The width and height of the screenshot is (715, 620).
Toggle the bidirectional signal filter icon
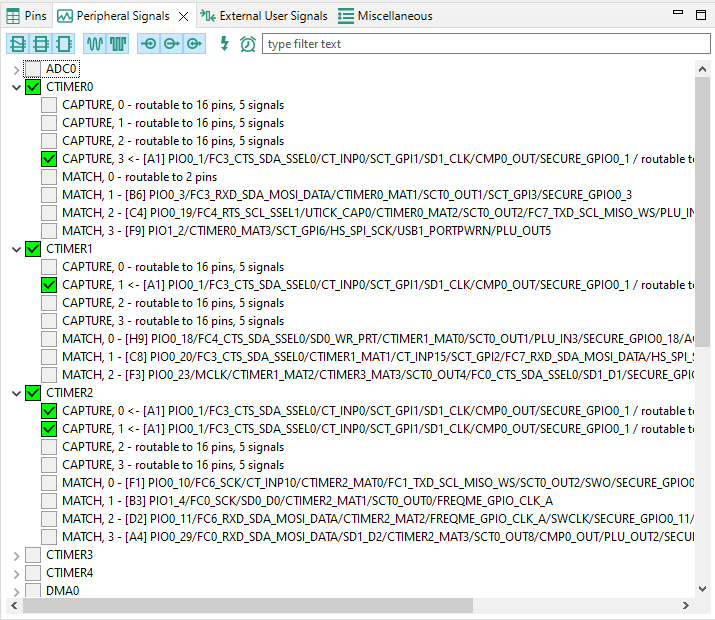click(194, 44)
